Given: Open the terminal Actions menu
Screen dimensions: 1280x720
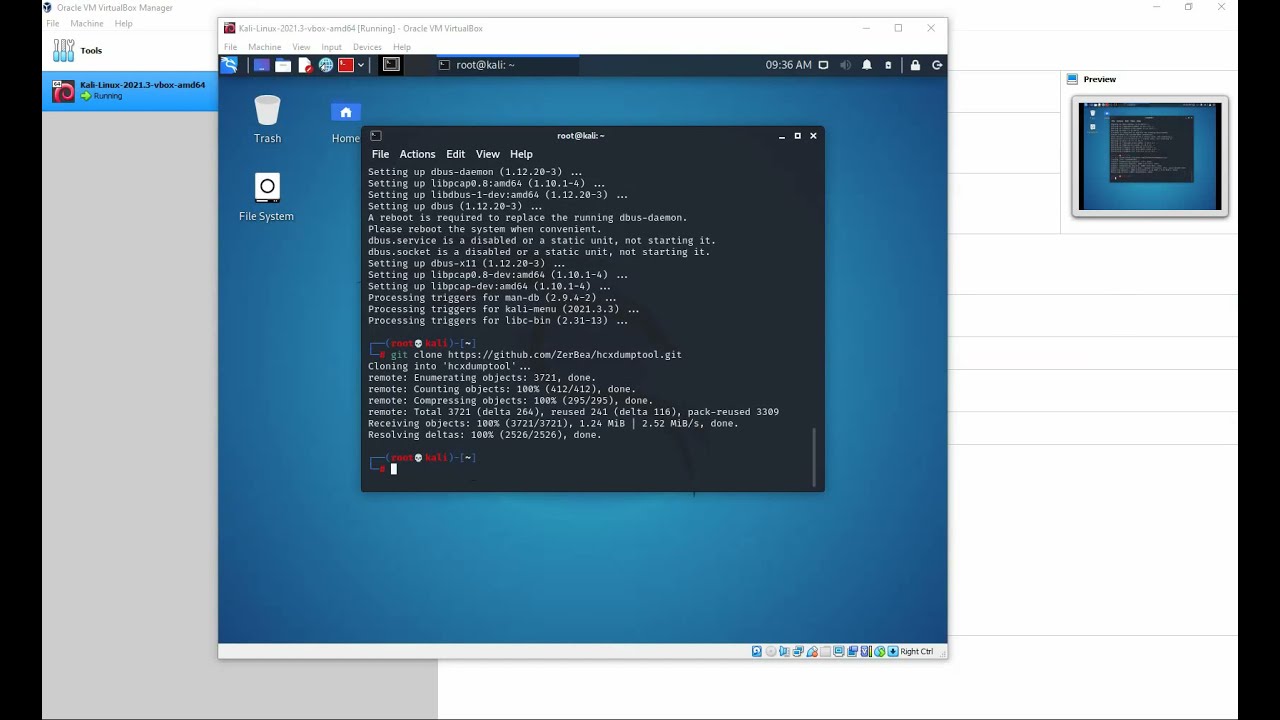Looking at the screenshot, I should (x=417, y=154).
